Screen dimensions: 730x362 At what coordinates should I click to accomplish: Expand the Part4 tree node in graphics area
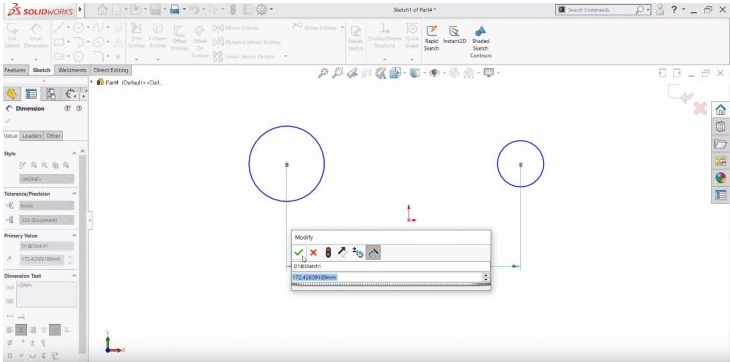(x=92, y=82)
